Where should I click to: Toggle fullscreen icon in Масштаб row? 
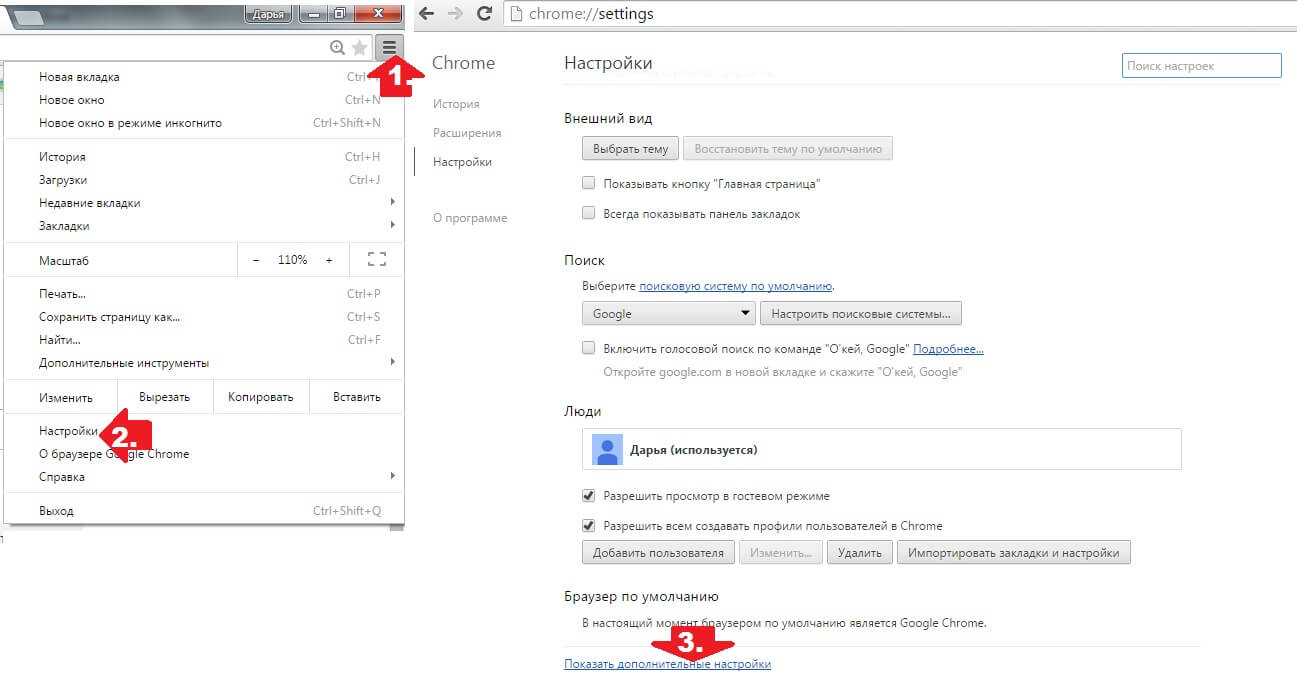(x=377, y=260)
